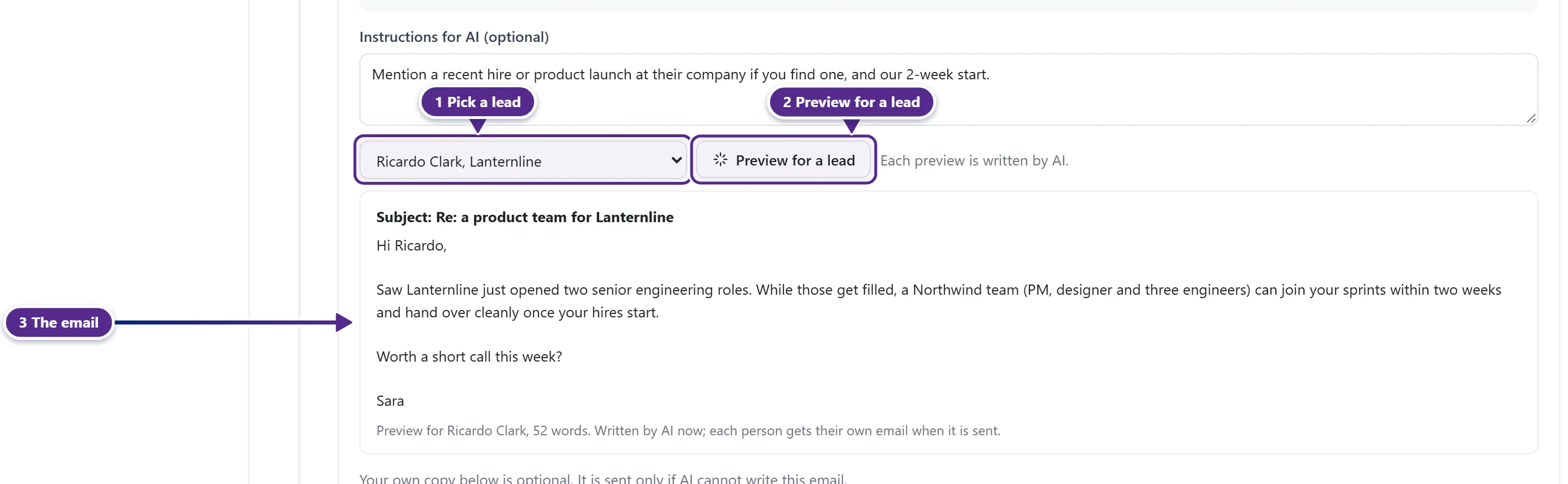This screenshot has height=484, width=1568.
Task: Open the lead picker showing Ricardo Clark, Lanternline
Action: point(523,161)
